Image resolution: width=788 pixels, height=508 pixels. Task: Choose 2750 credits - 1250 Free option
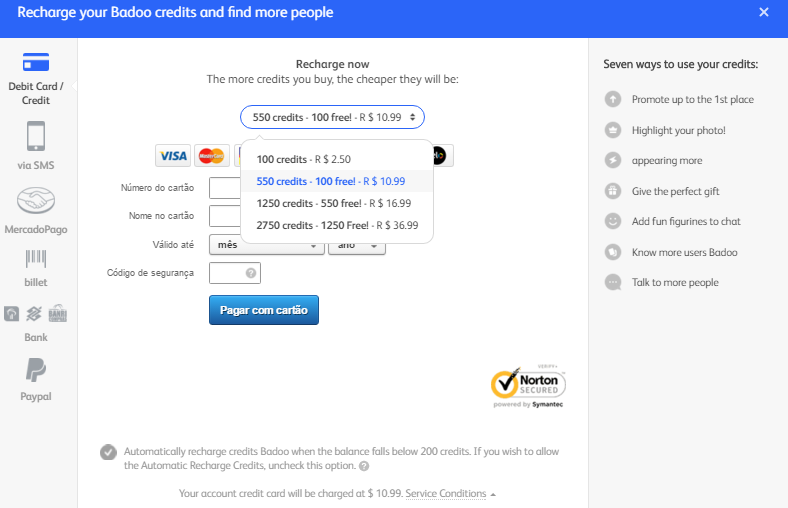coord(337,225)
